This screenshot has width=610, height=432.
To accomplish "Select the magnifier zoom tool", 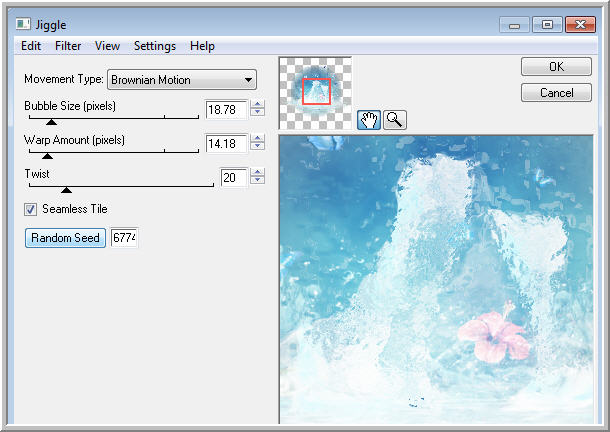I will [x=395, y=120].
